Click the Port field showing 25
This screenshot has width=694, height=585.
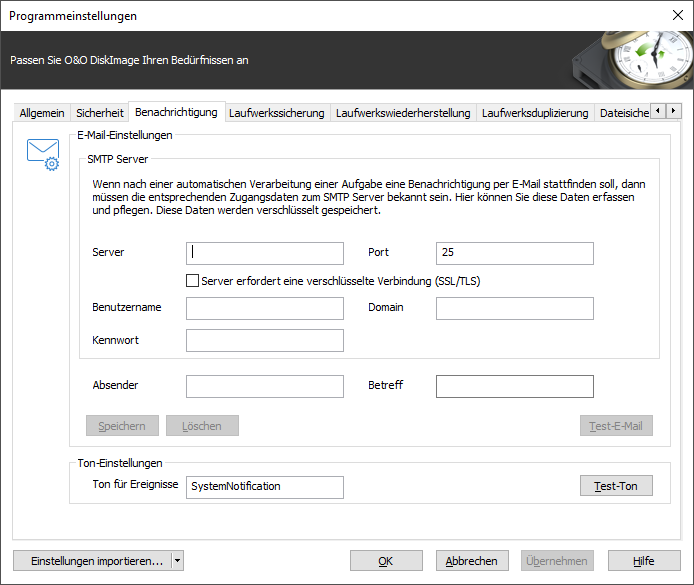(x=515, y=253)
